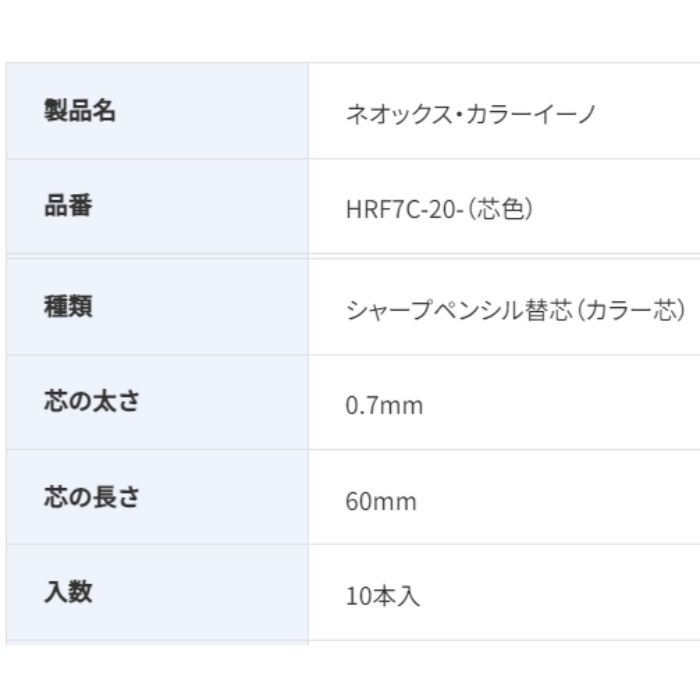The image size is (700, 700).
Task: Click the 10本入 quantity value
Action: [x=383, y=597]
